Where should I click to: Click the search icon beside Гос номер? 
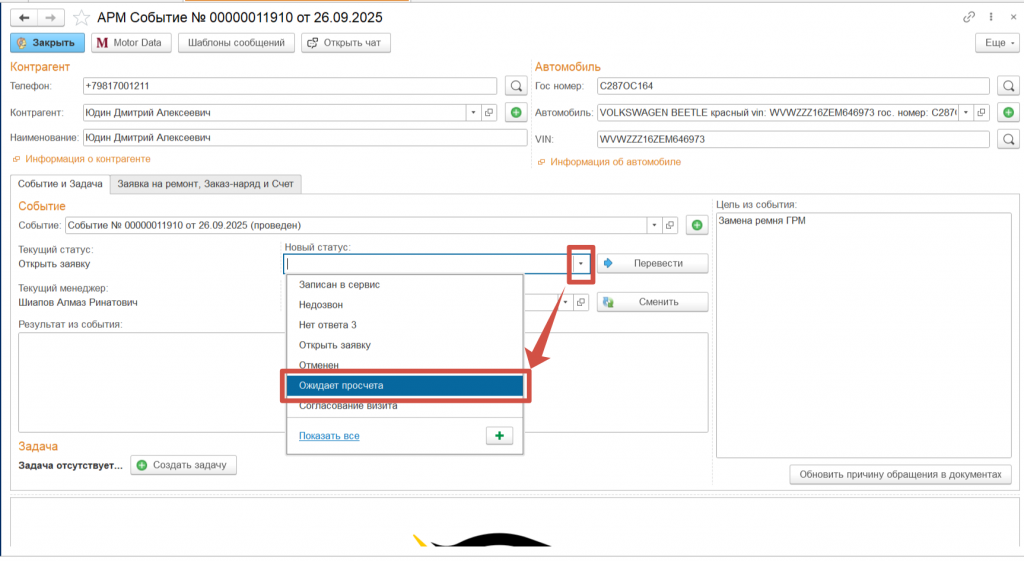tap(1009, 86)
